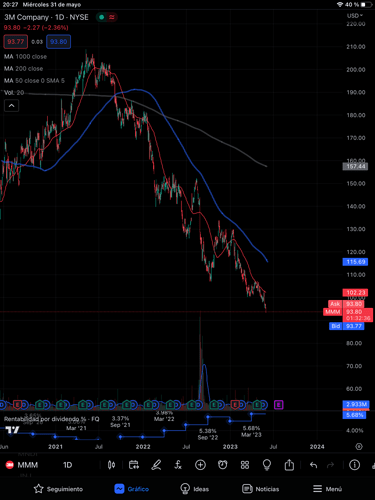Open time axis settings gear
Image resolution: width=375 pixels, height=500 pixels.
click(359, 446)
